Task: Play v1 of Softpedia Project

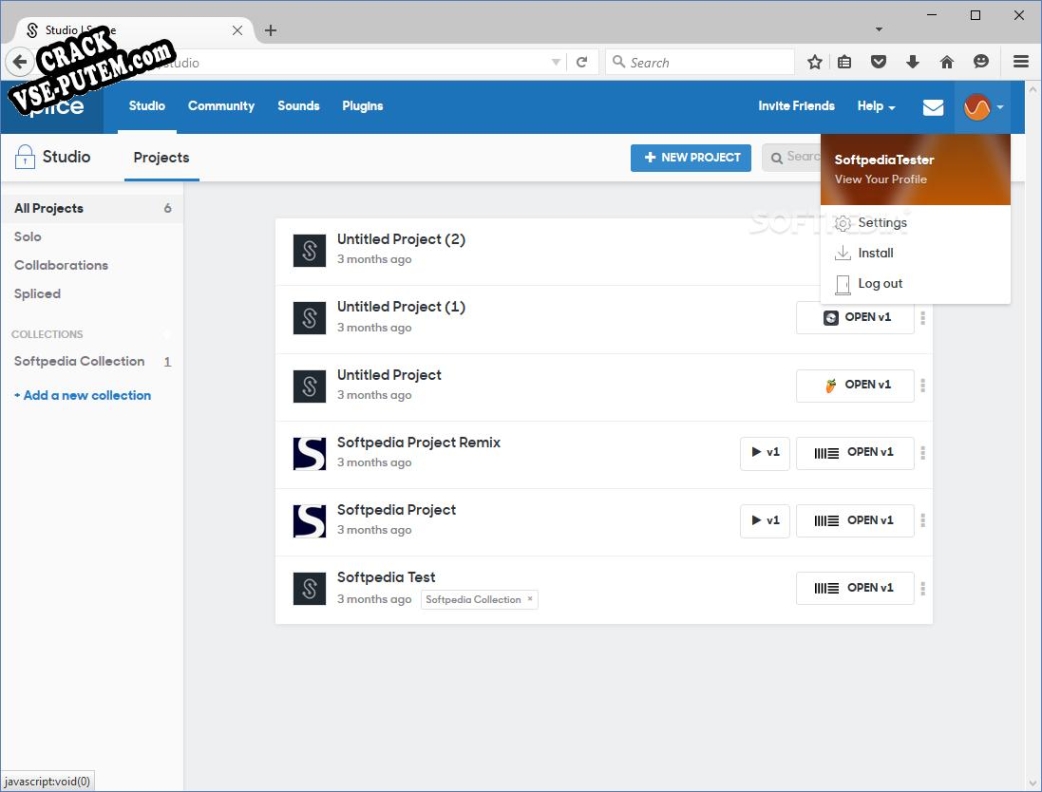Action: (x=764, y=520)
